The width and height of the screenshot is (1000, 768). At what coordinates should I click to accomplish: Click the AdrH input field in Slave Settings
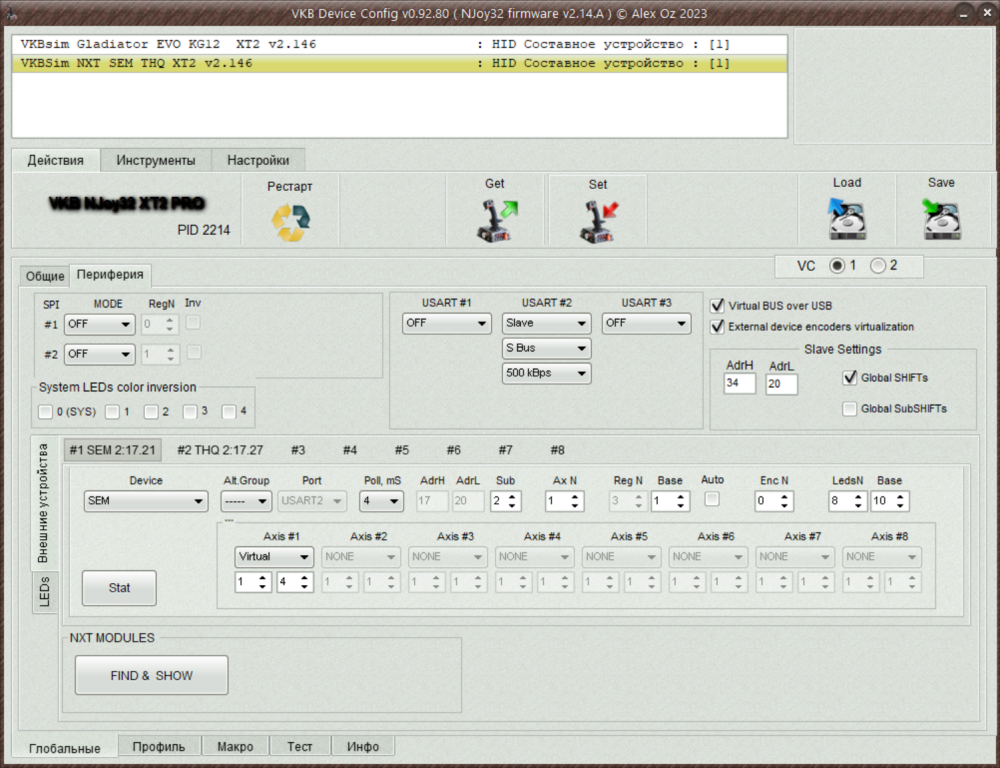click(x=739, y=384)
